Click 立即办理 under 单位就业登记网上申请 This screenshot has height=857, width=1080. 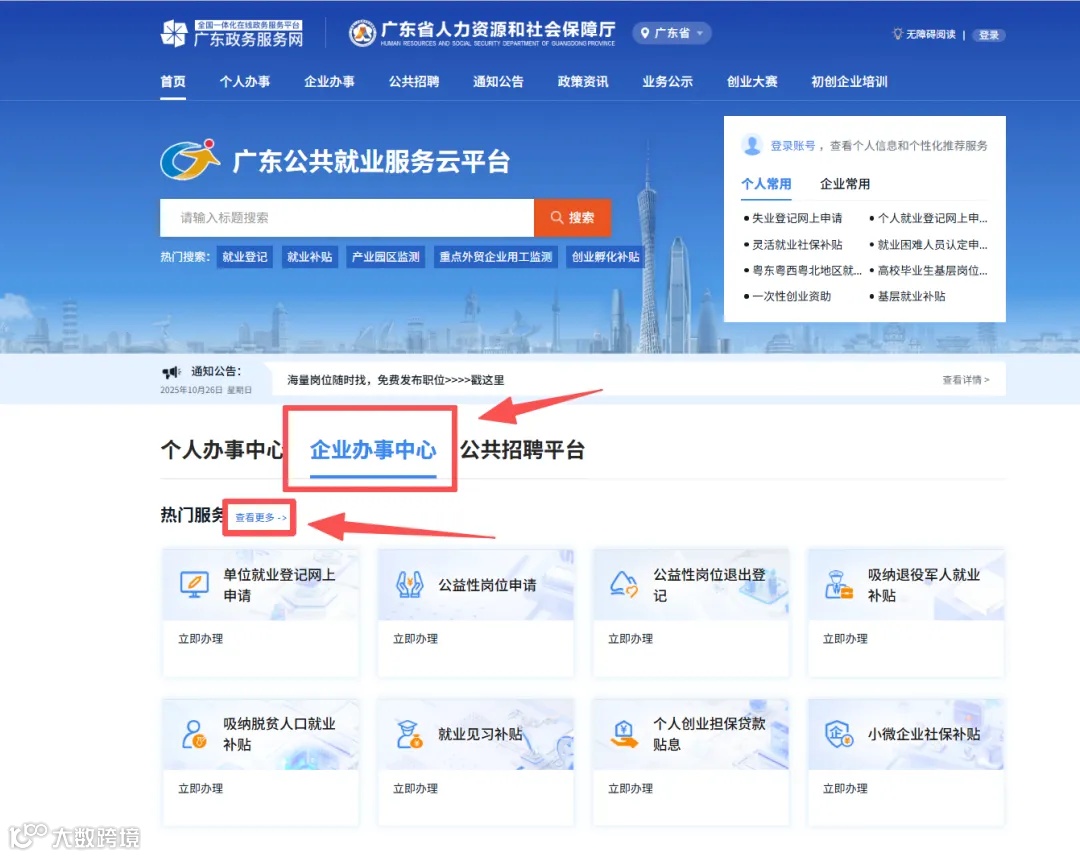click(200, 639)
